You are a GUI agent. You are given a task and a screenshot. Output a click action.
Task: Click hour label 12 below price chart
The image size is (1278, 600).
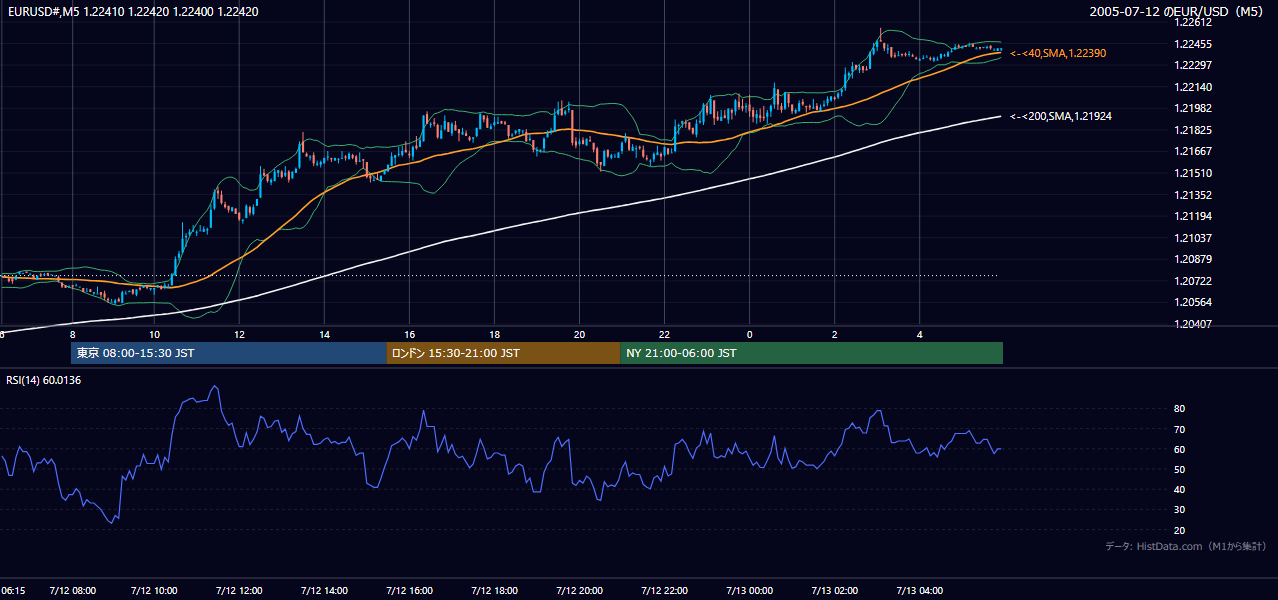[240, 334]
